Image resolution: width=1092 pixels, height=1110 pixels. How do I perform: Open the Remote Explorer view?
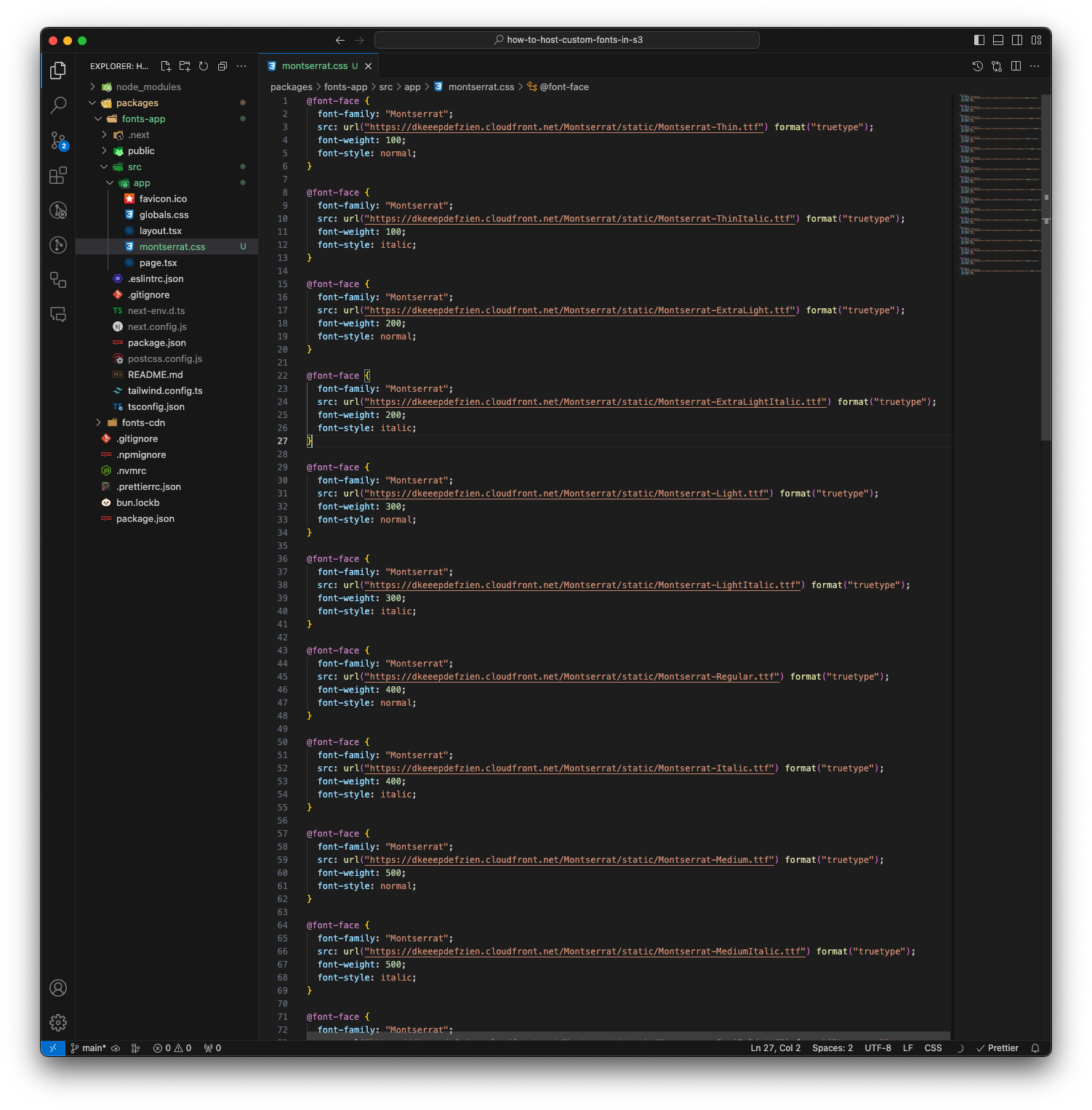[58, 280]
